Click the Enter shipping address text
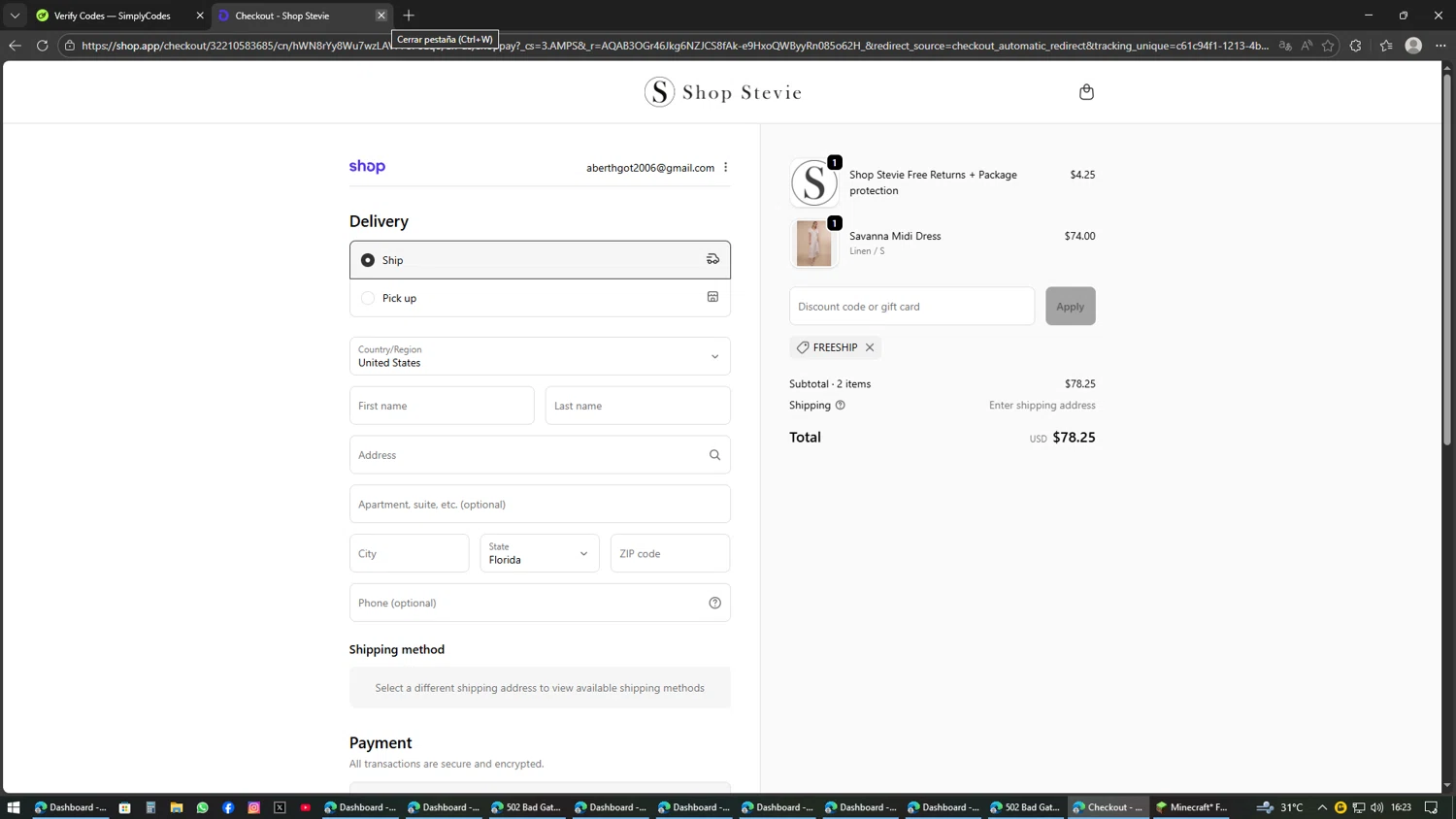This screenshot has width=1456, height=819. [x=1042, y=406]
